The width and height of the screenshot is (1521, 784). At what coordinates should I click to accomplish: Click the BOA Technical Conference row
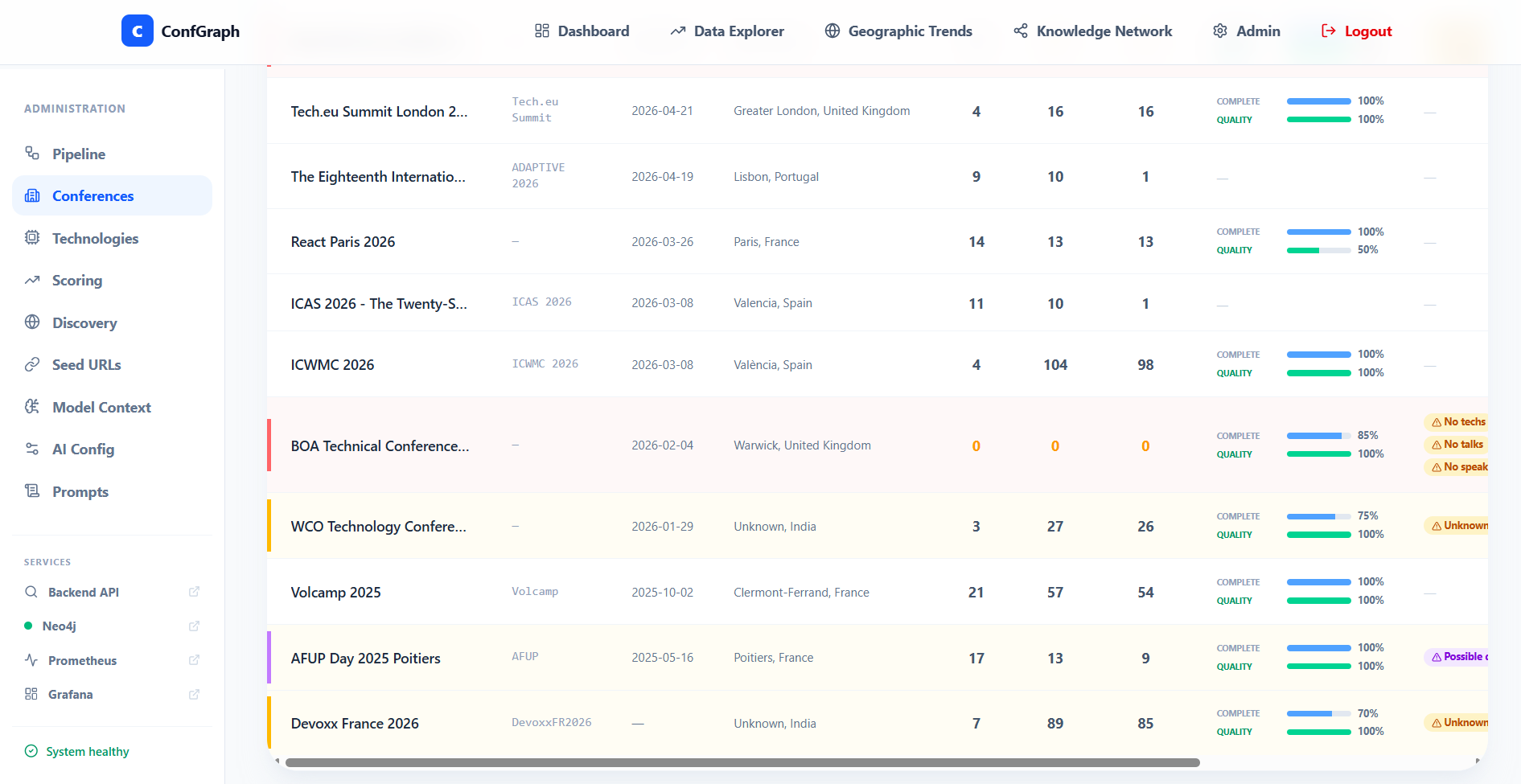click(x=878, y=445)
